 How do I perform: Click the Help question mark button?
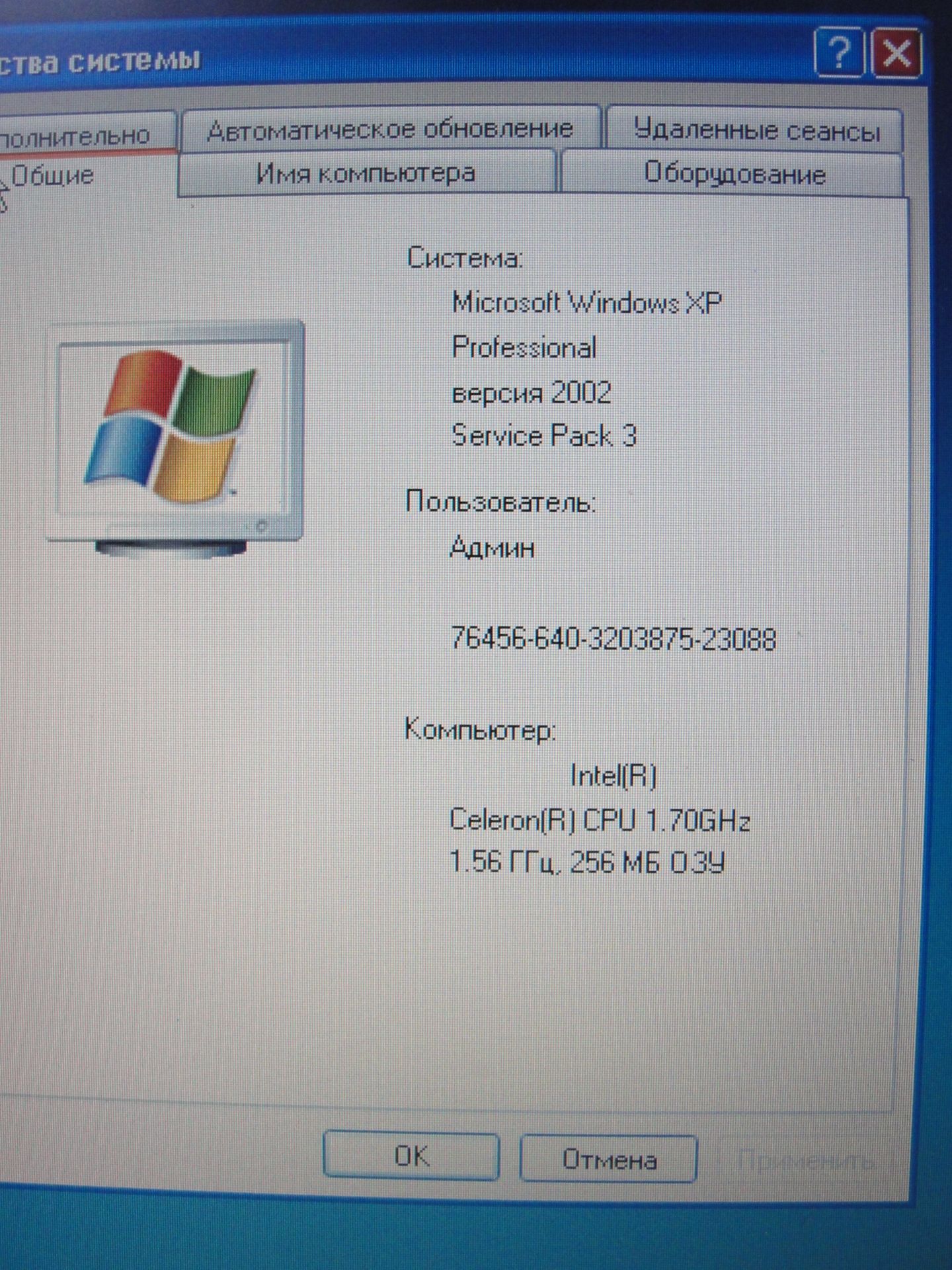pyautogui.click(x=839, y=52)
